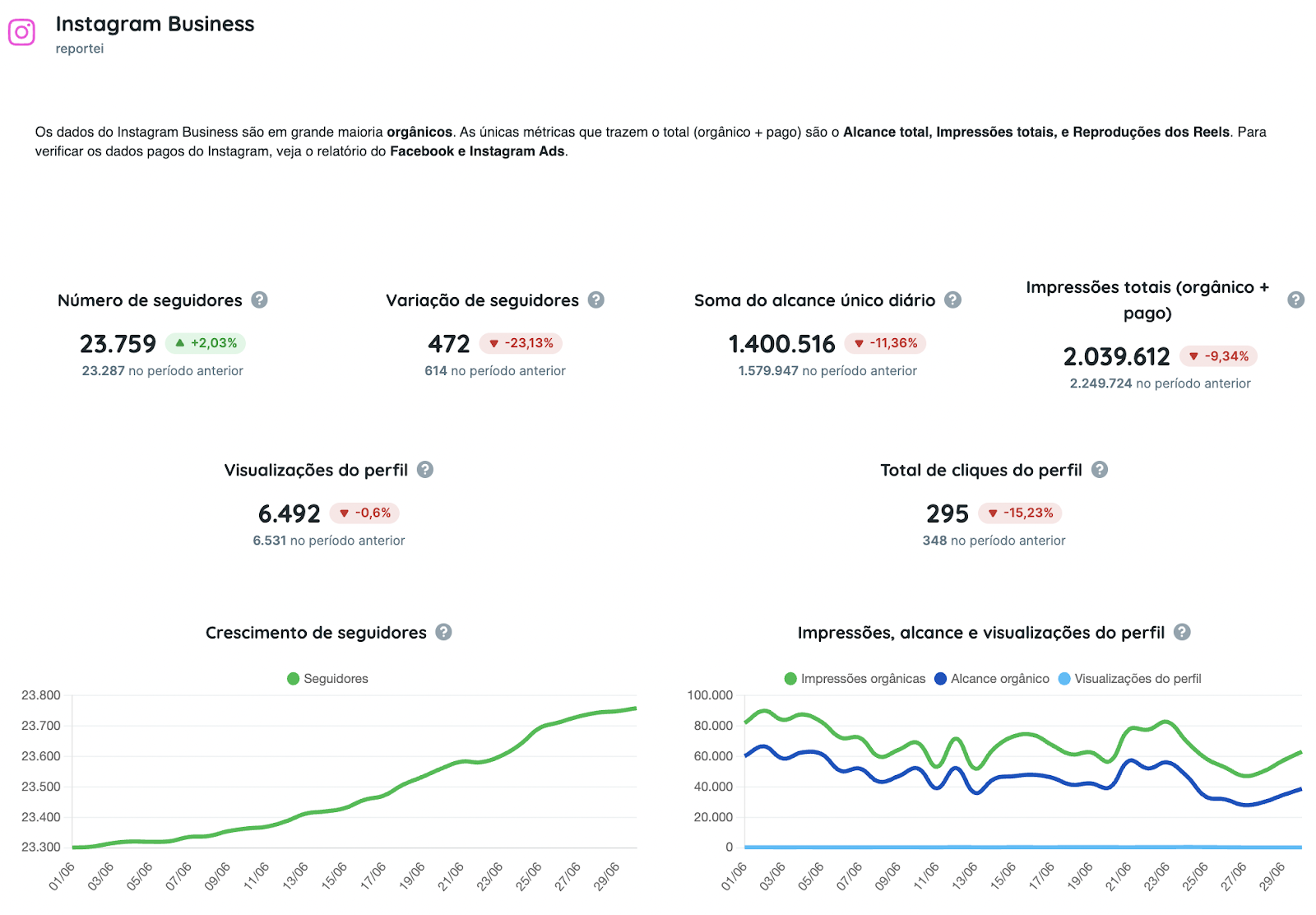Click the 21/06 label on impressions chart
This screenshot has width=1316, height=915.
pos(1118,876)
